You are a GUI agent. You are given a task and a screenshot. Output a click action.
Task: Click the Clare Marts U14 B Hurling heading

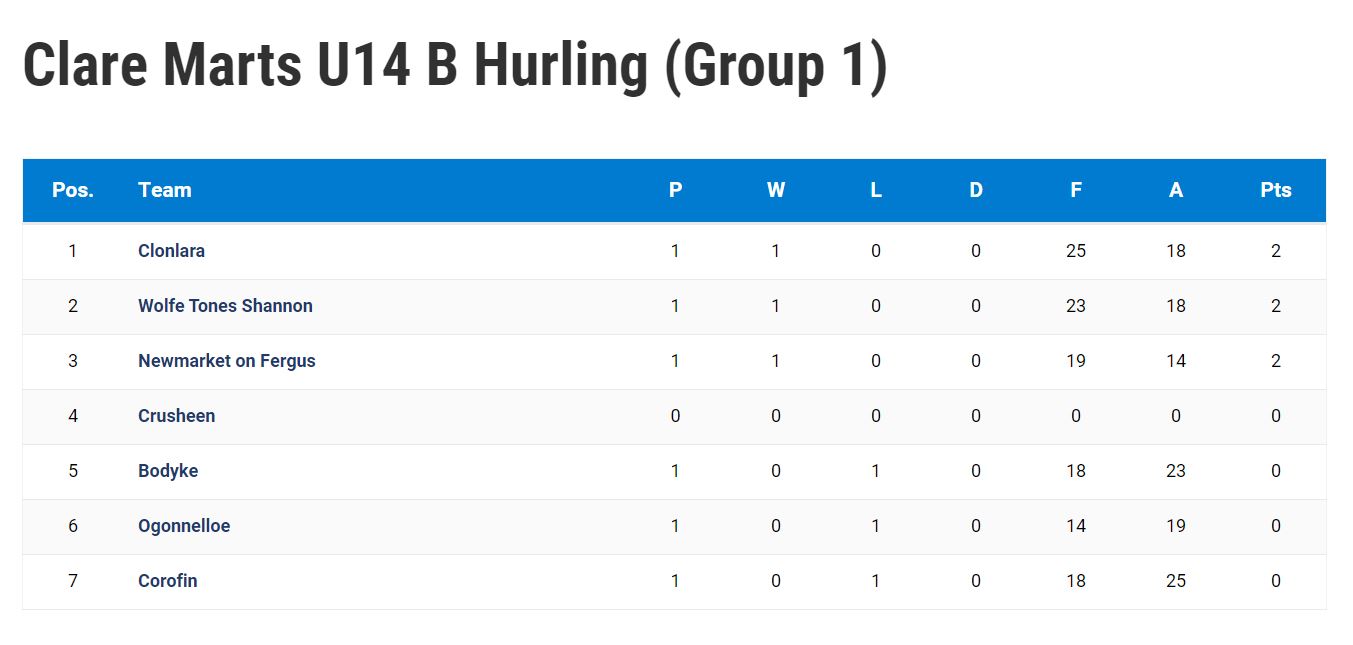point(455,67)
